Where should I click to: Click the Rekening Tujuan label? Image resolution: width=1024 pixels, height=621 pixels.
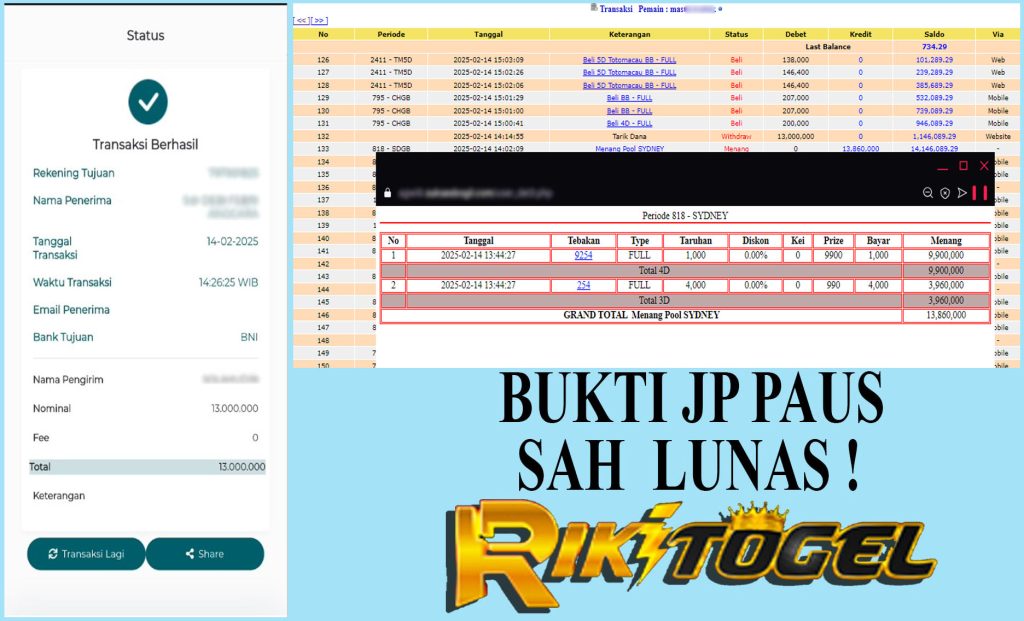(74, 173)
